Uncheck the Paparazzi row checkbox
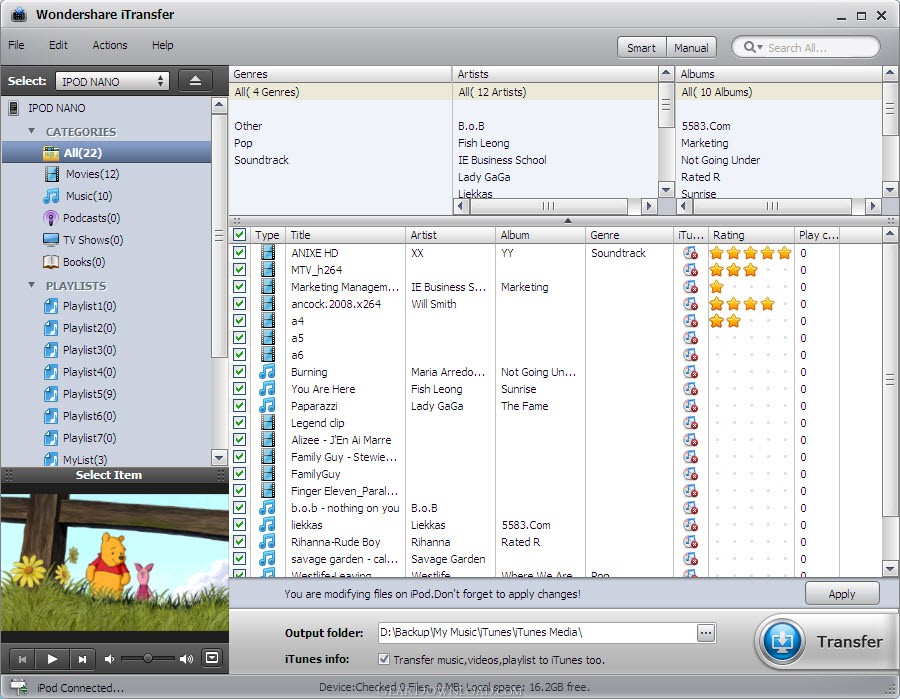Screen dimensions: 900x699 (x=239, y=405)
